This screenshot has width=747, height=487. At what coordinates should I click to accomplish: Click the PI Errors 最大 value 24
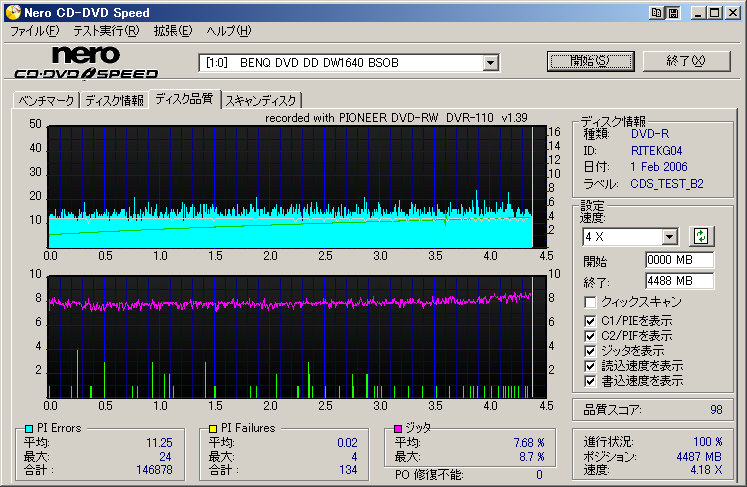(165, 457)
